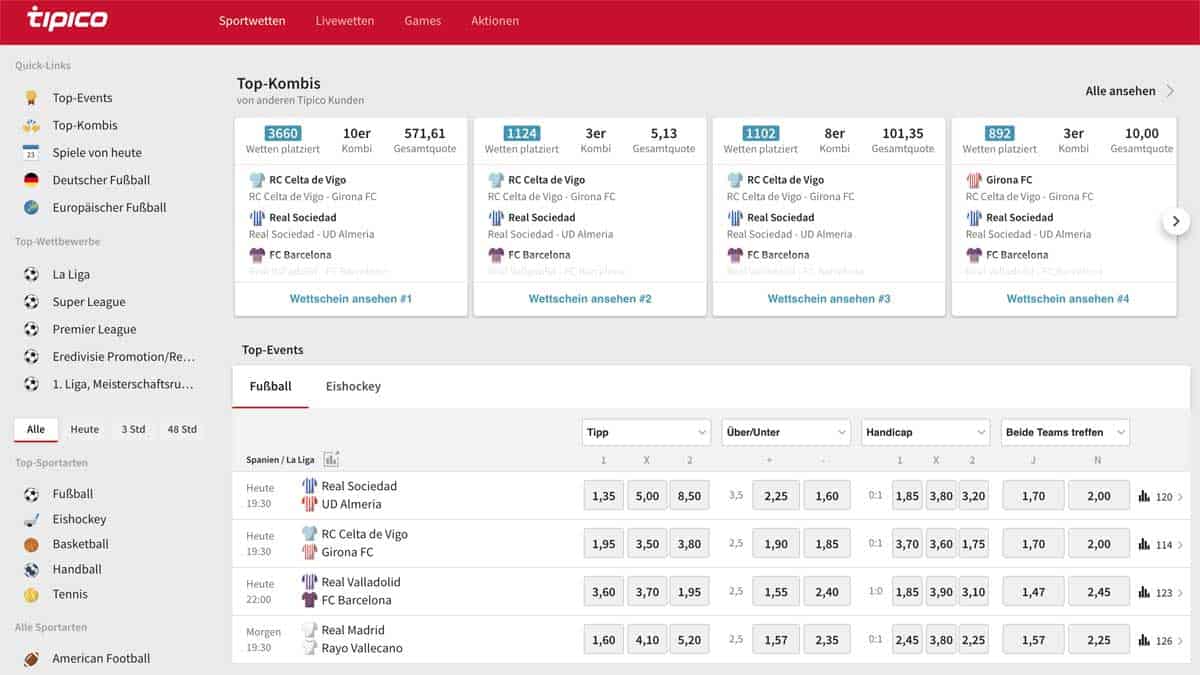Click Rayo Vallecano team name
The image size is (1200, 675).
[362, 648]
